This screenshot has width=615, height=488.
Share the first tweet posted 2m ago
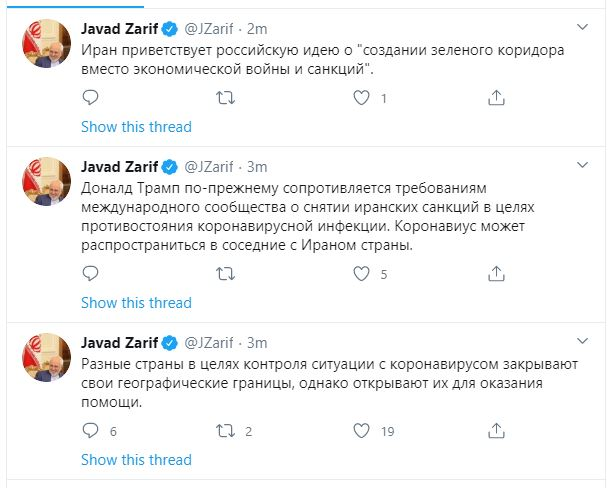pyautogui.click(x=496, y=98)
